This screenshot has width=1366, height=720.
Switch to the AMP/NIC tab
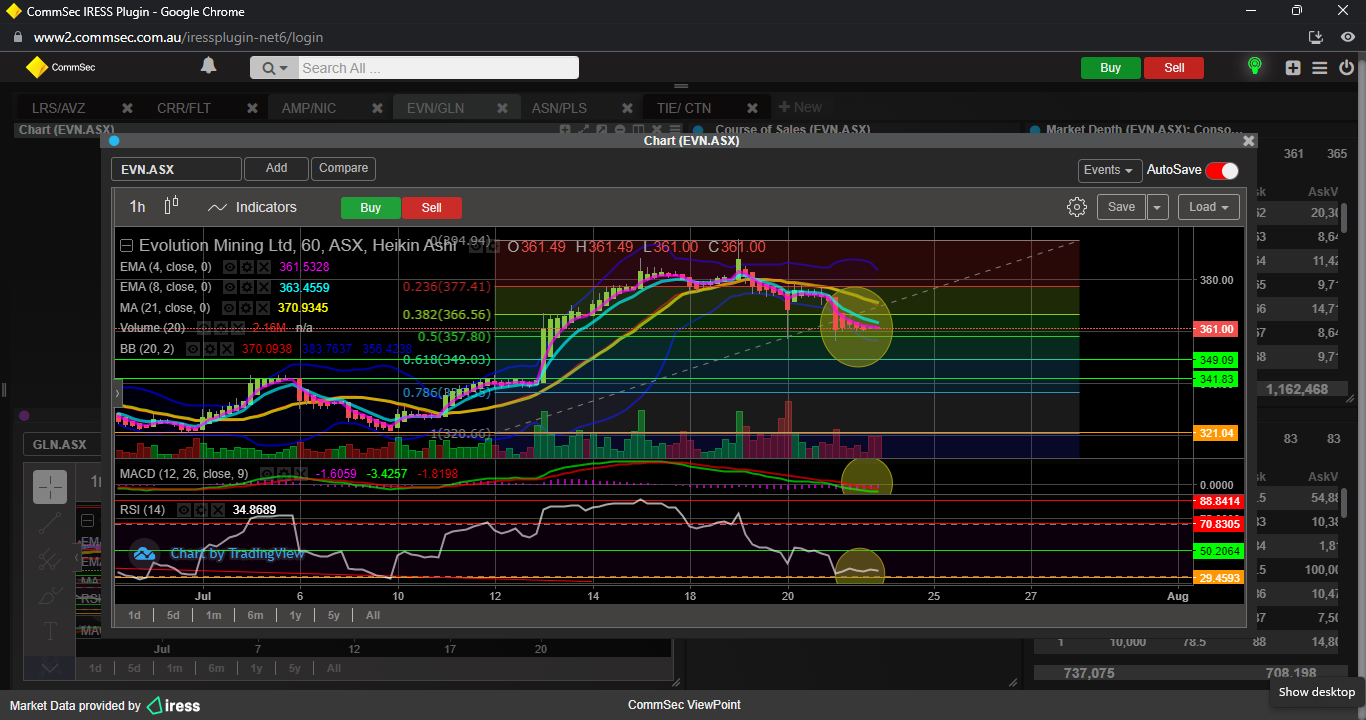pos(309,108)
